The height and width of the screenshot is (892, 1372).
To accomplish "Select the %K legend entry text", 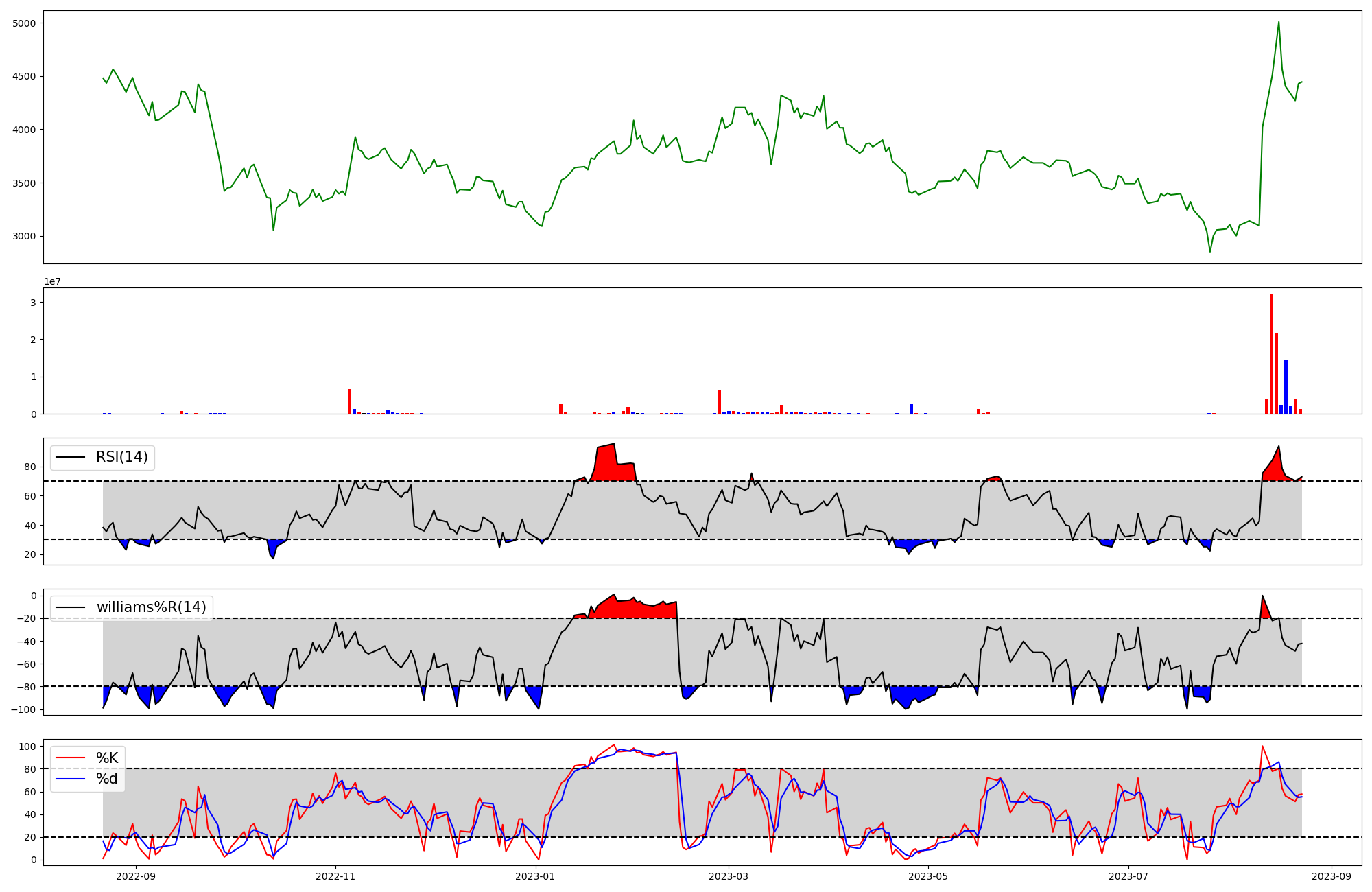I will coord(107,758).
